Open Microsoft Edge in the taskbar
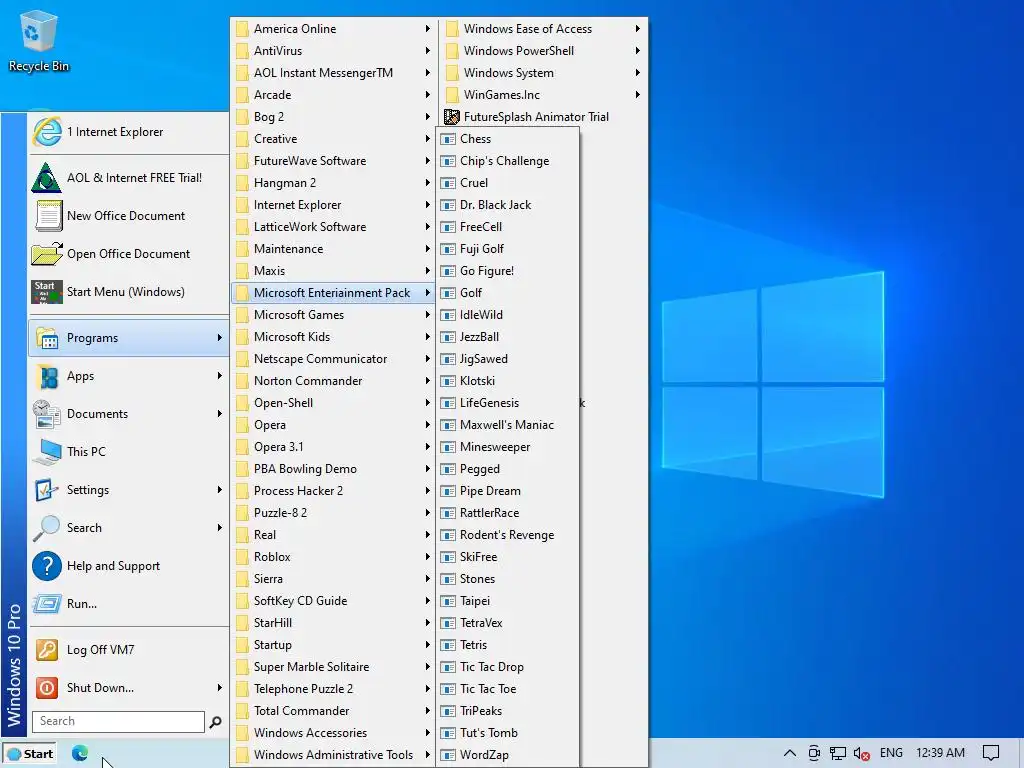 [x=80, y=753]
